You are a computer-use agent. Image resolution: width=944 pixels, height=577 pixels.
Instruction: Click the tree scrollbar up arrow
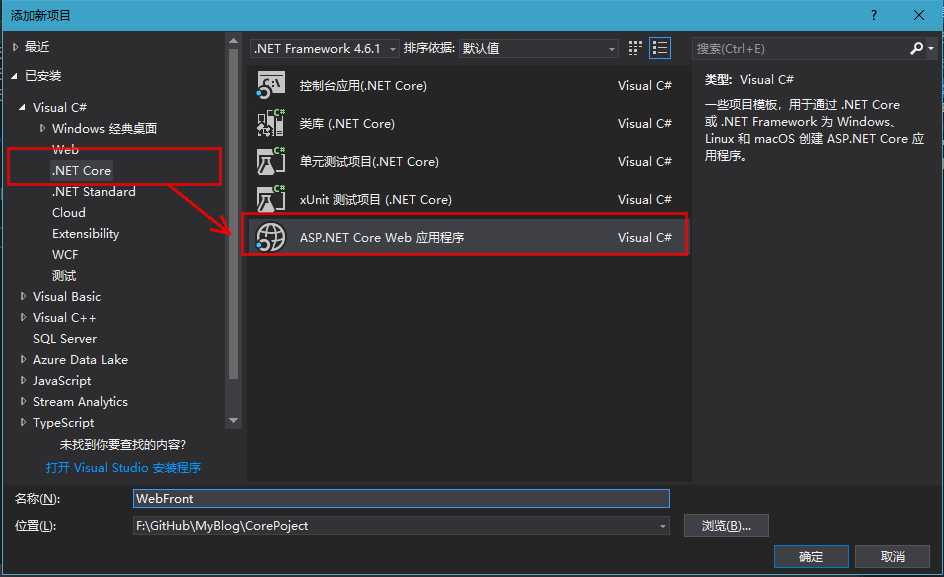coord(234,41)
